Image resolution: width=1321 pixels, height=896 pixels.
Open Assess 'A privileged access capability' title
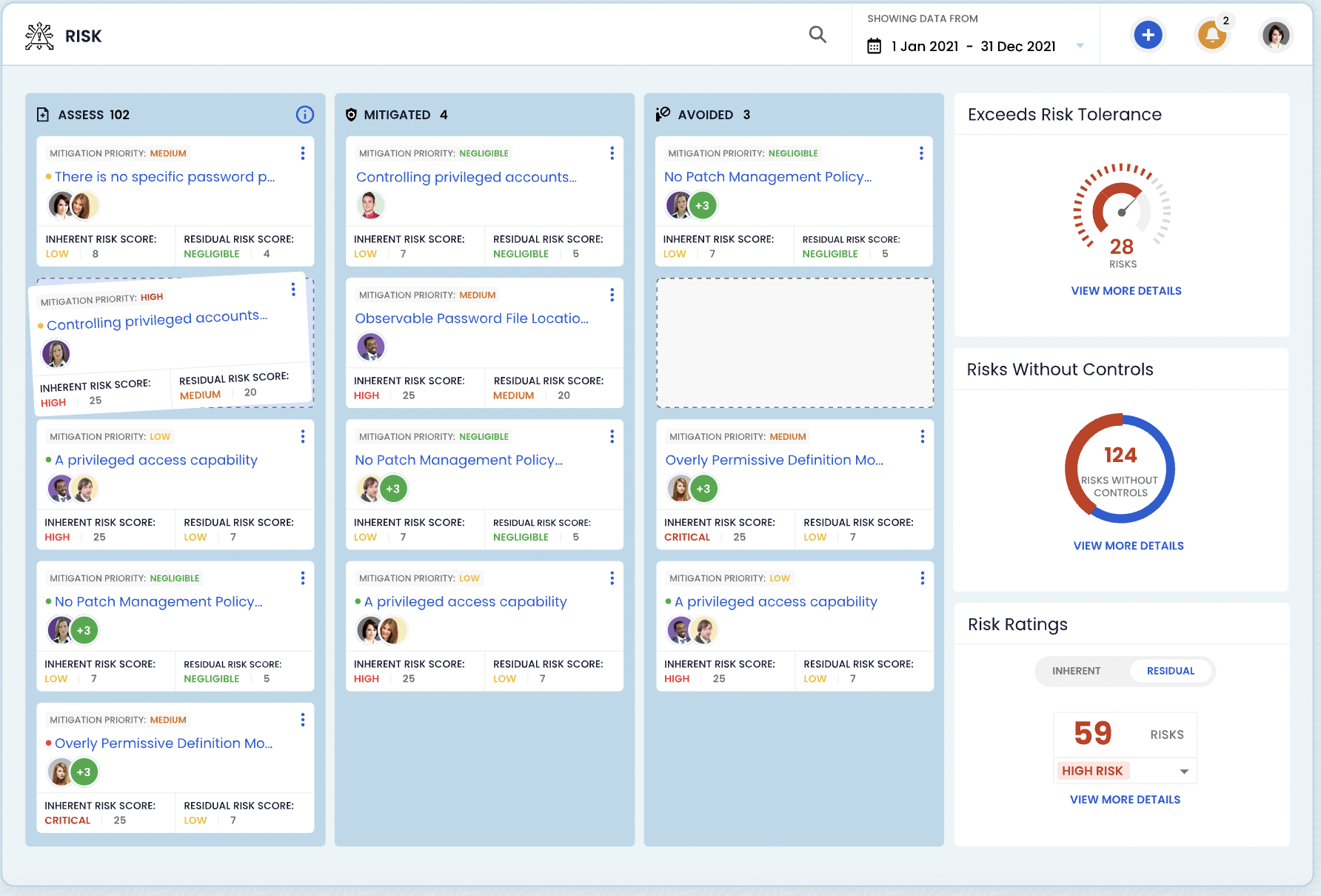click(156, 460)
